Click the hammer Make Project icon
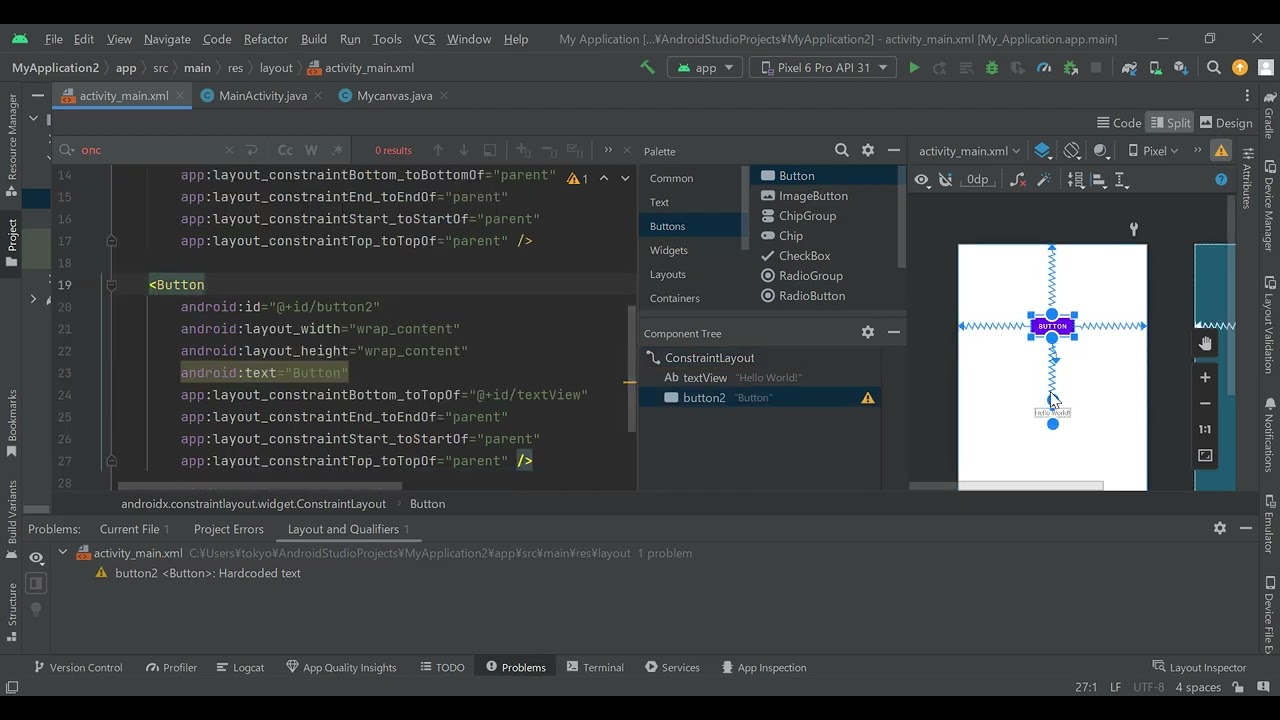The width and height of the screenshot is (1280, 720). coord(647,68)
